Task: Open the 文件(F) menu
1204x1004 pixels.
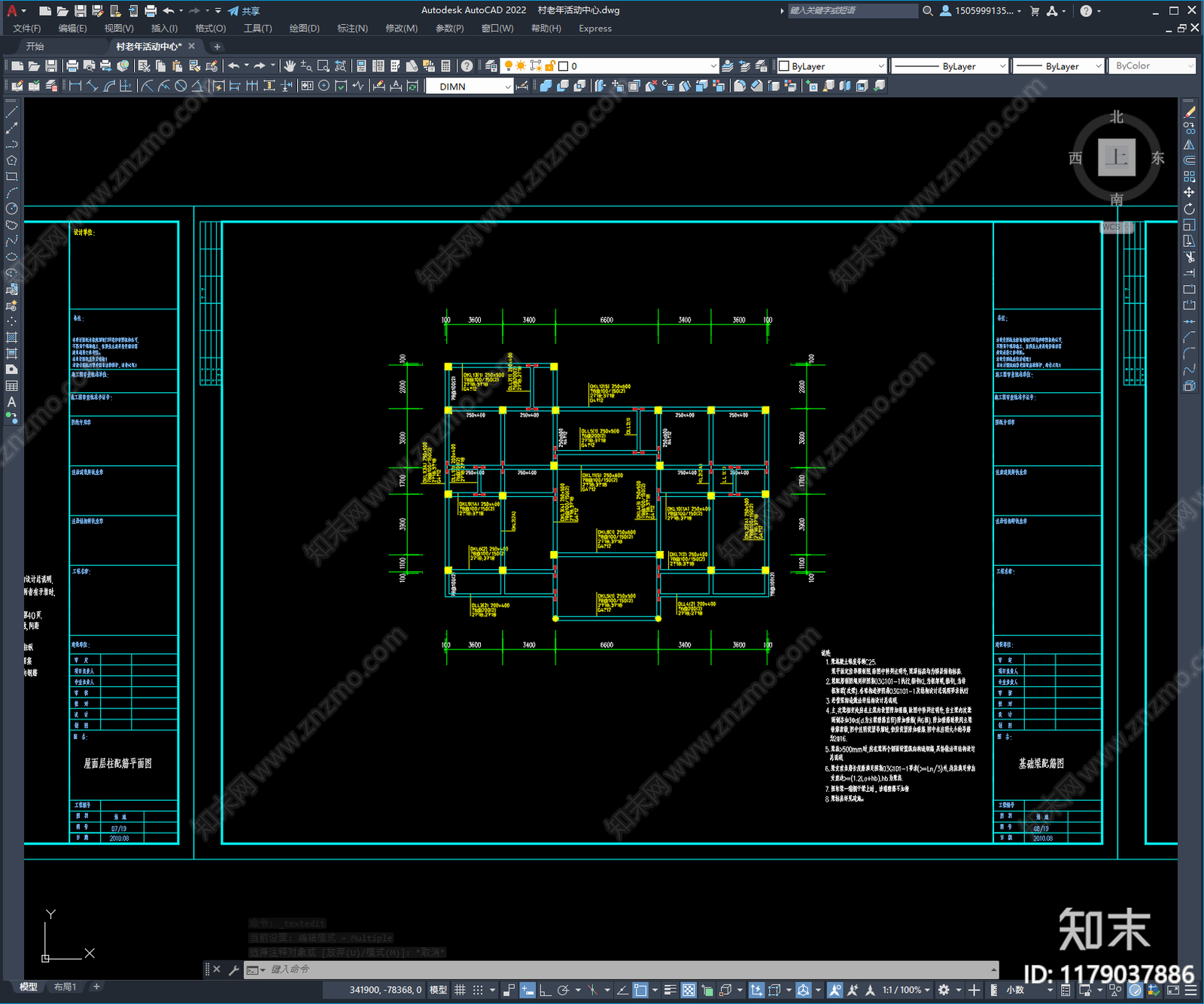Action: coord(27,29)
